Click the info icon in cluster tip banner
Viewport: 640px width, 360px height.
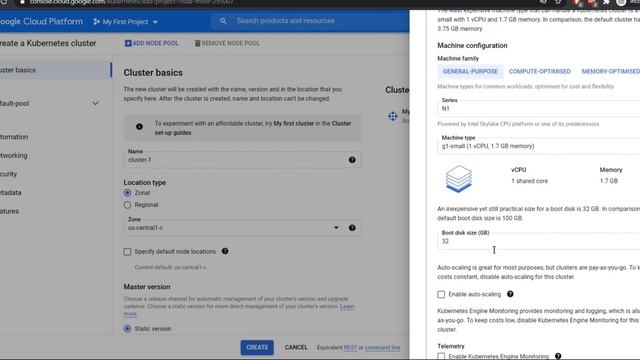pyautogui.click(x=139, y=127)
